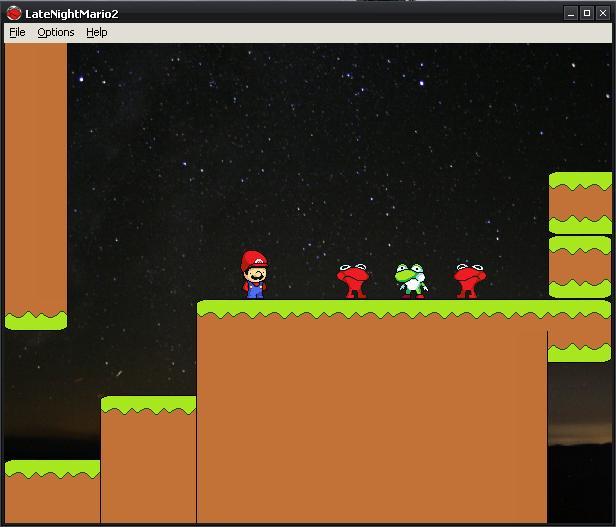Click the LateNightMario2 app icon in title bar
Viewport: 616px width, 527px height.
click(14, 13)
